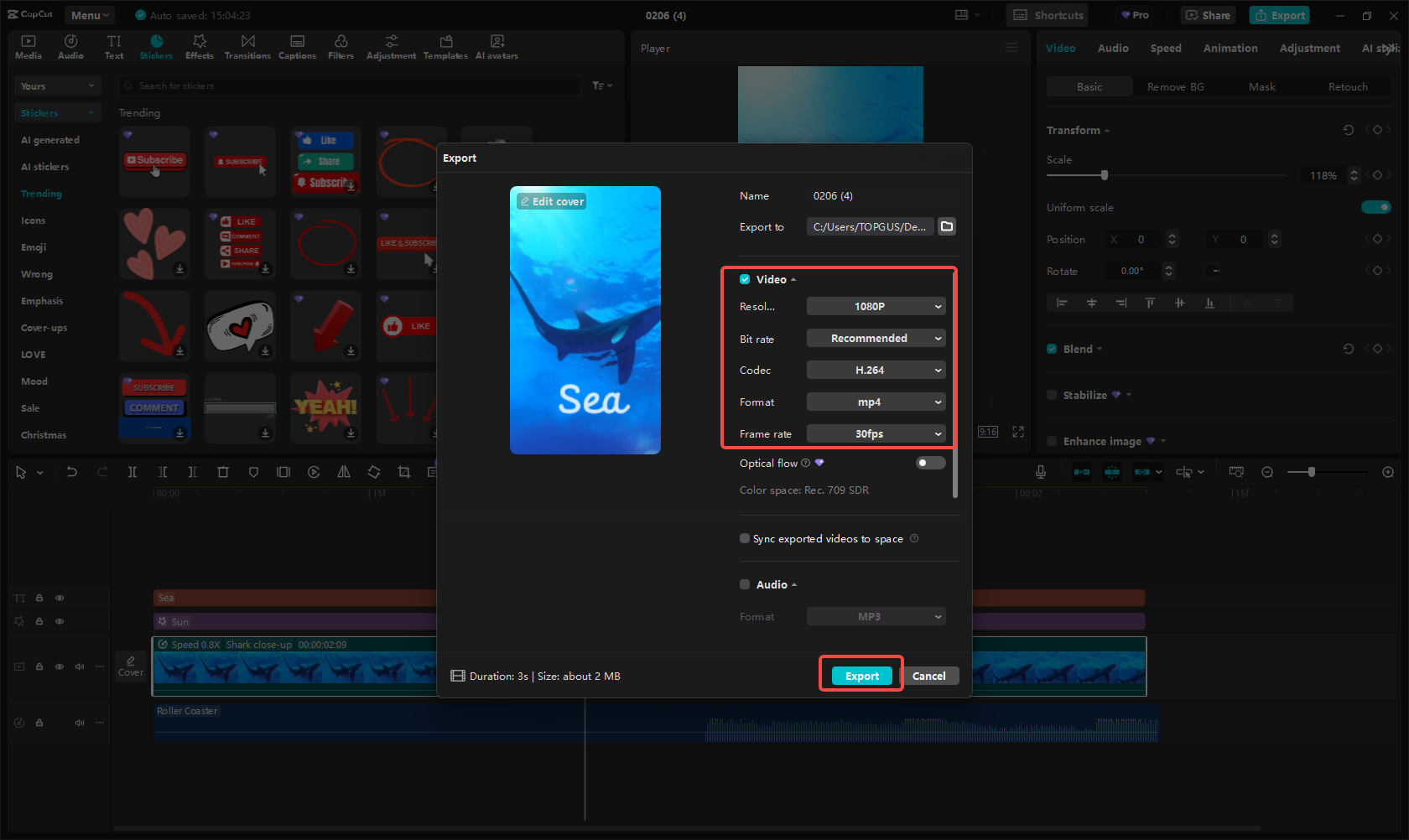Open the Transitions panel

click(247, 46)
